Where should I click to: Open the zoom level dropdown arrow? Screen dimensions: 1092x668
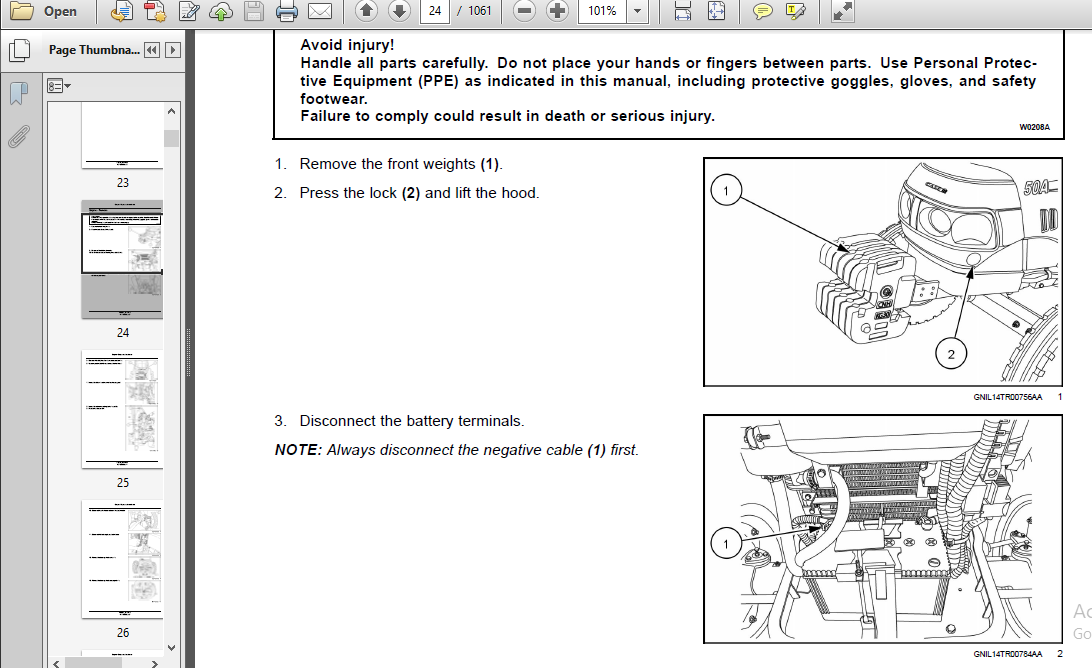[x=637, y=11]
